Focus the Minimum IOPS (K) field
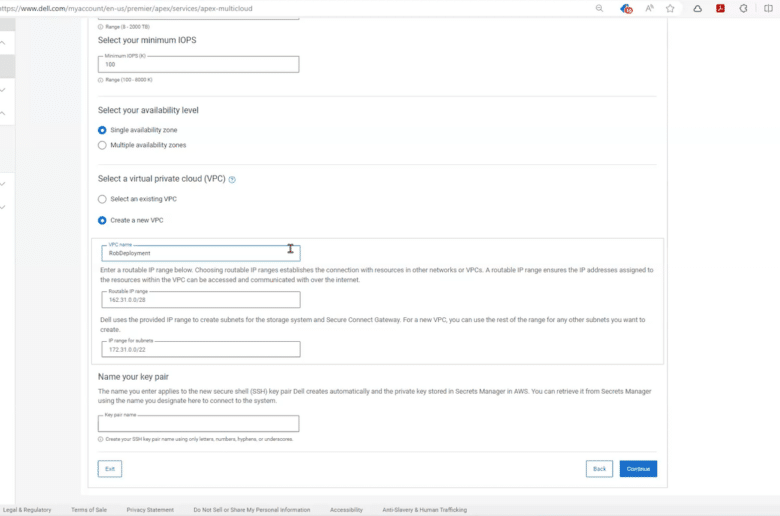The width and height of the screenshot is (780, 516). point(198,64)
